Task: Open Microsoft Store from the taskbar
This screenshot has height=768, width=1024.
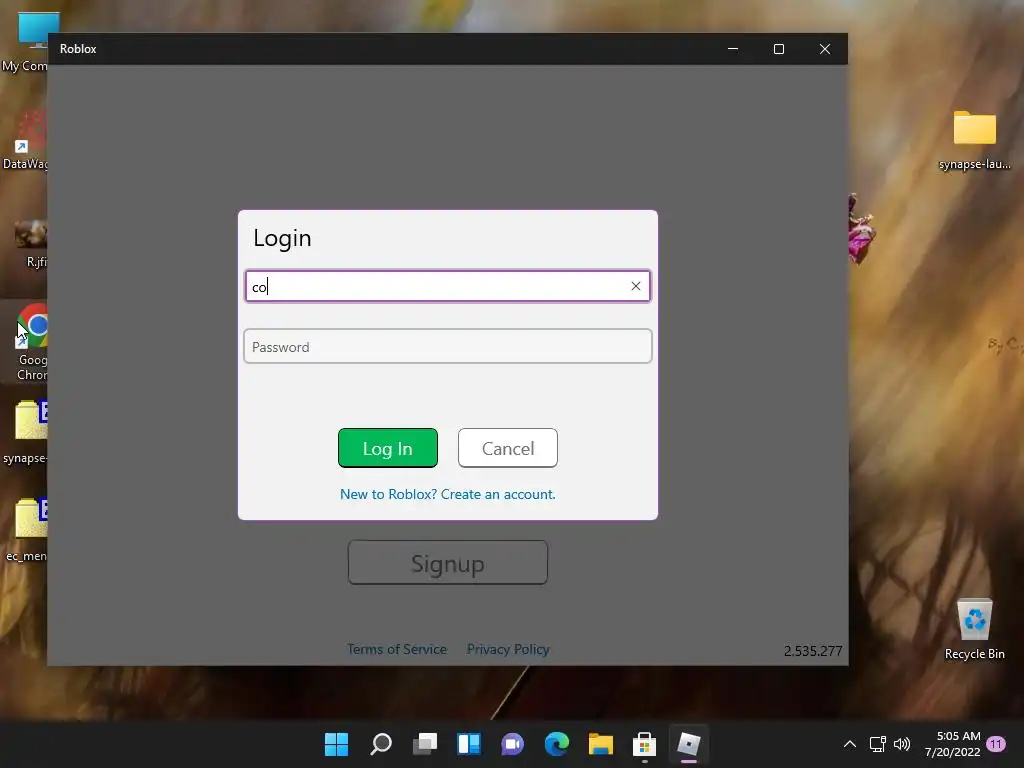Action: point(645,744)
